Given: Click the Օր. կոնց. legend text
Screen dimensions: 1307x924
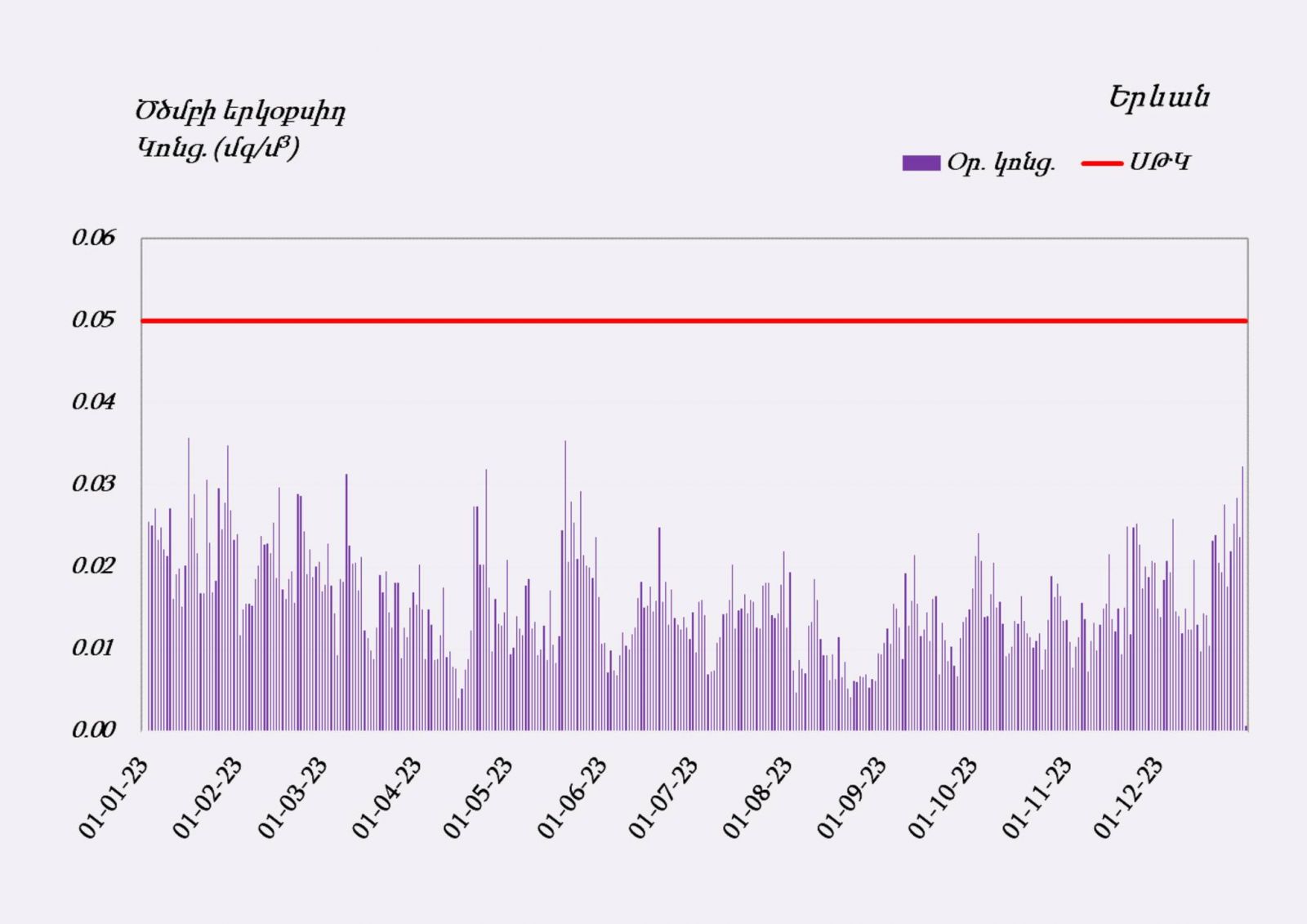Looking at the screenshot, I should 1001,163.
